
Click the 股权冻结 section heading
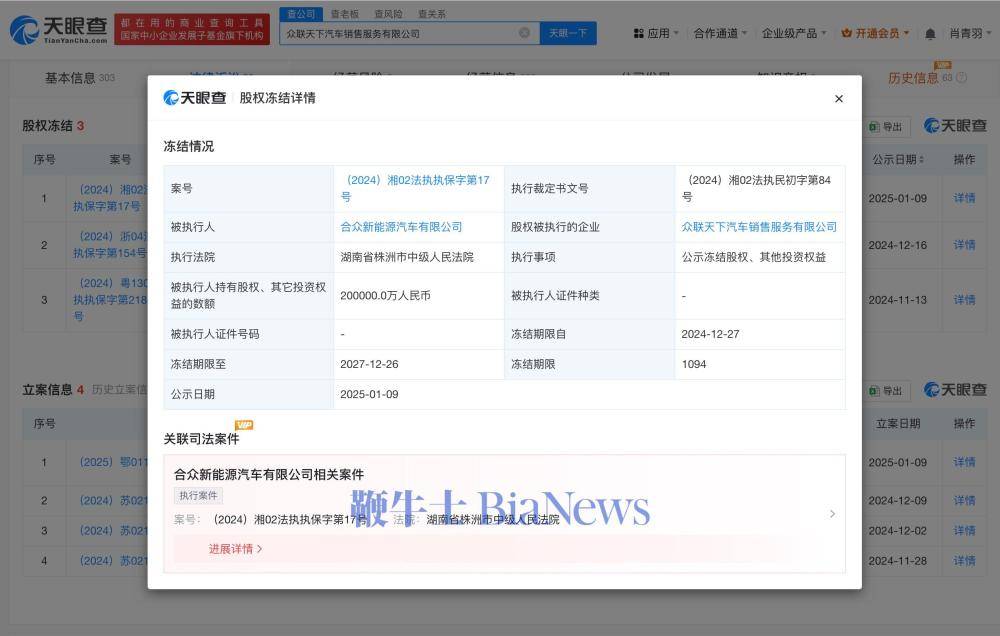(47, 126)
